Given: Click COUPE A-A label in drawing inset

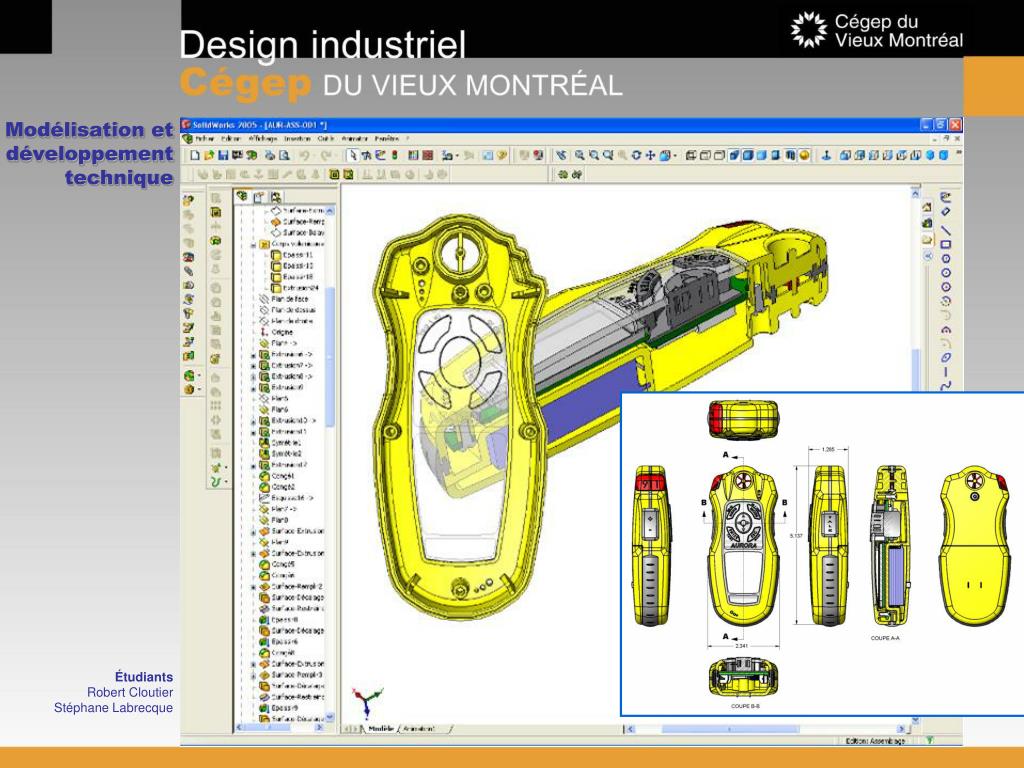Looking at the screenshot, I should click(x=885, y=638).
